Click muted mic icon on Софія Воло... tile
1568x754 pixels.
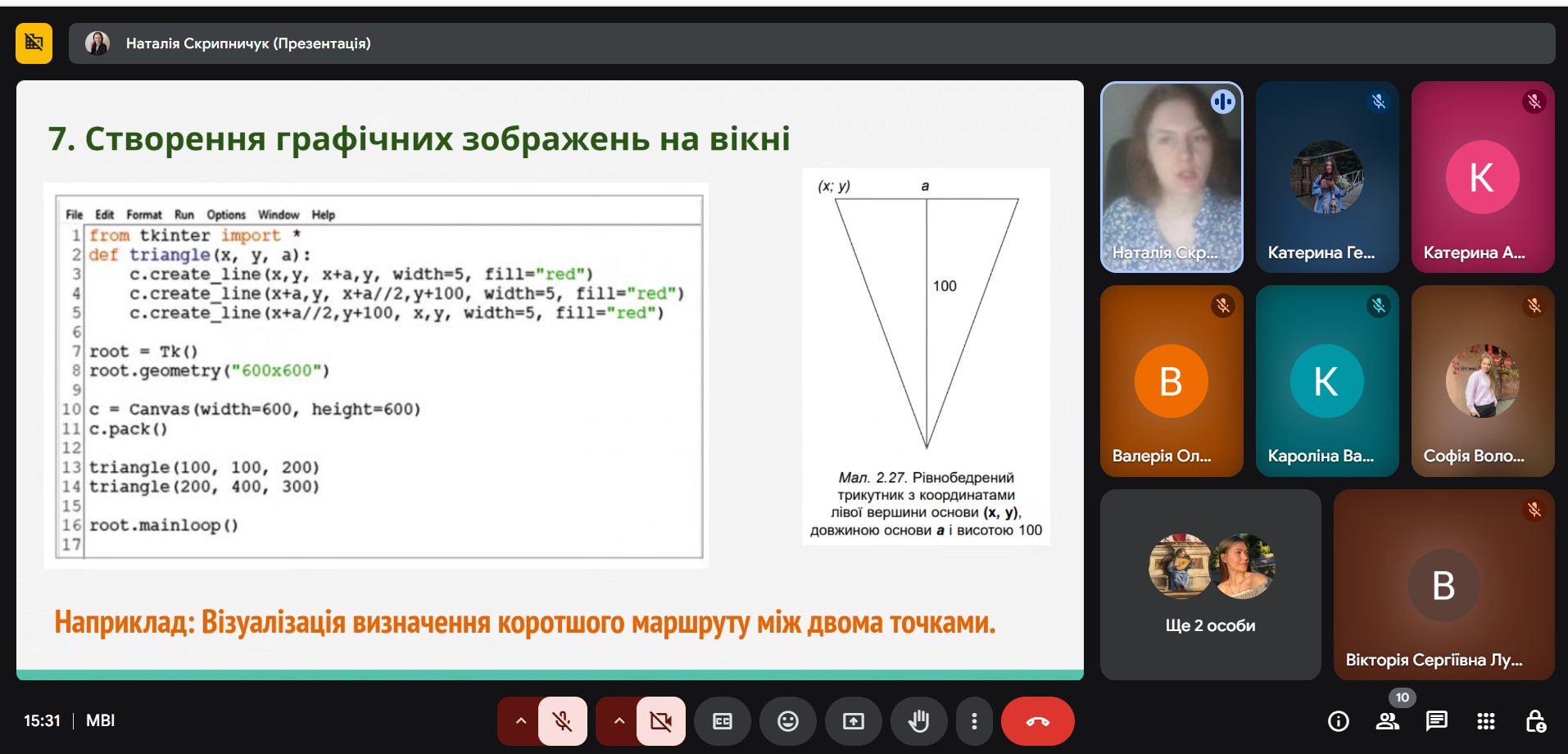pos(1534,306)
